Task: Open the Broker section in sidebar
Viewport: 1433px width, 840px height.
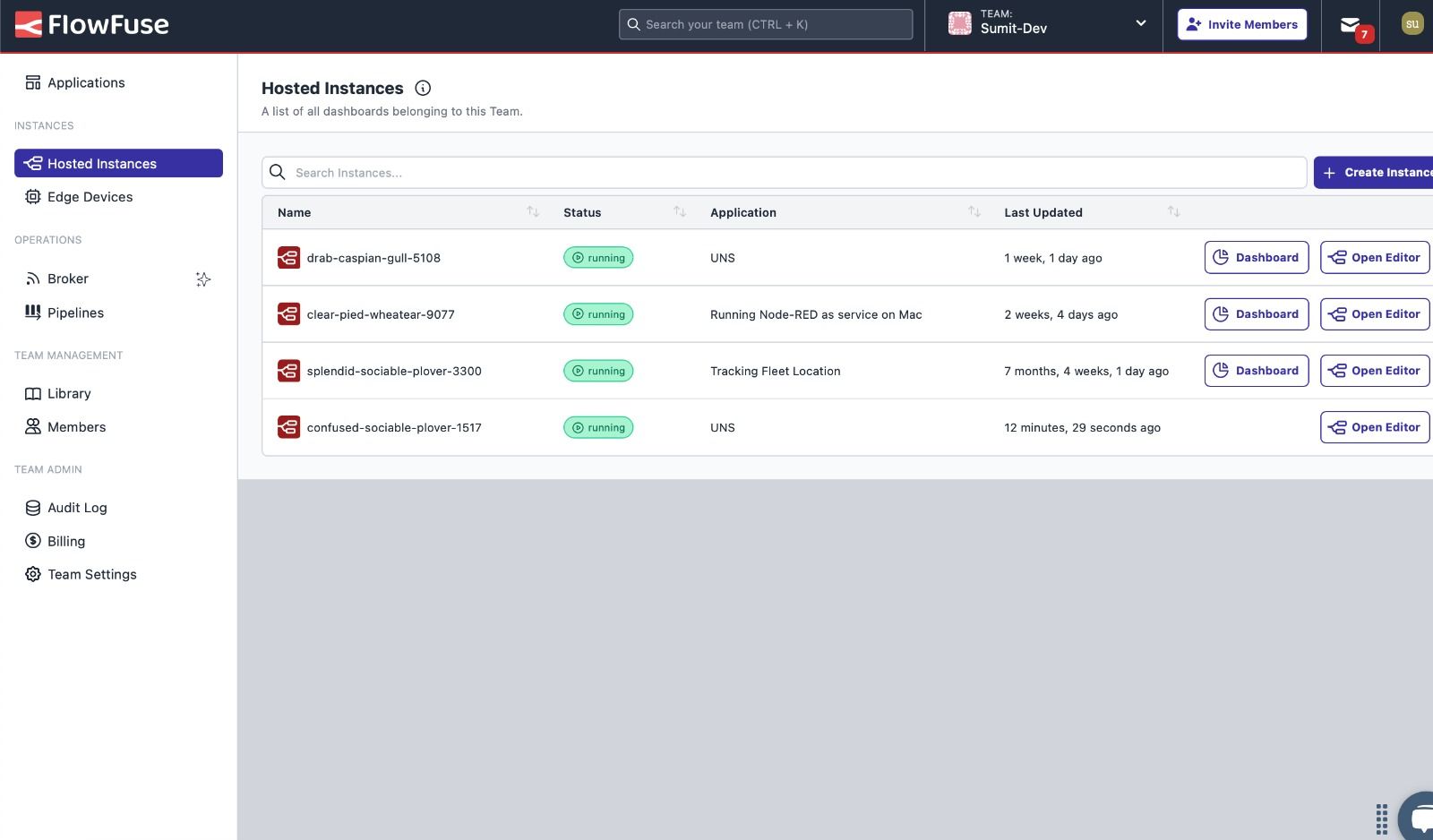Action: (x=67, y=279)
